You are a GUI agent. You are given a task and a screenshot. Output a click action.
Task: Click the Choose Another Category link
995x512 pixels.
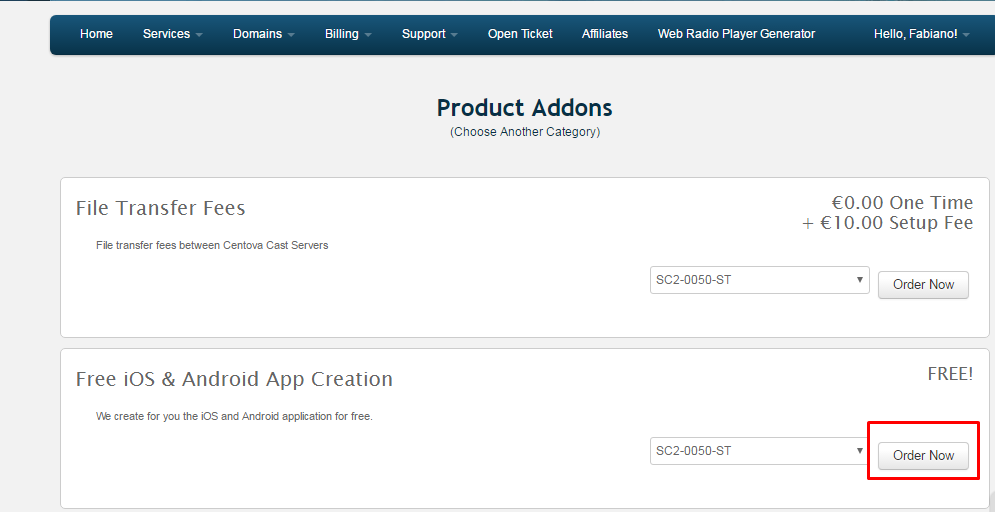525,132
